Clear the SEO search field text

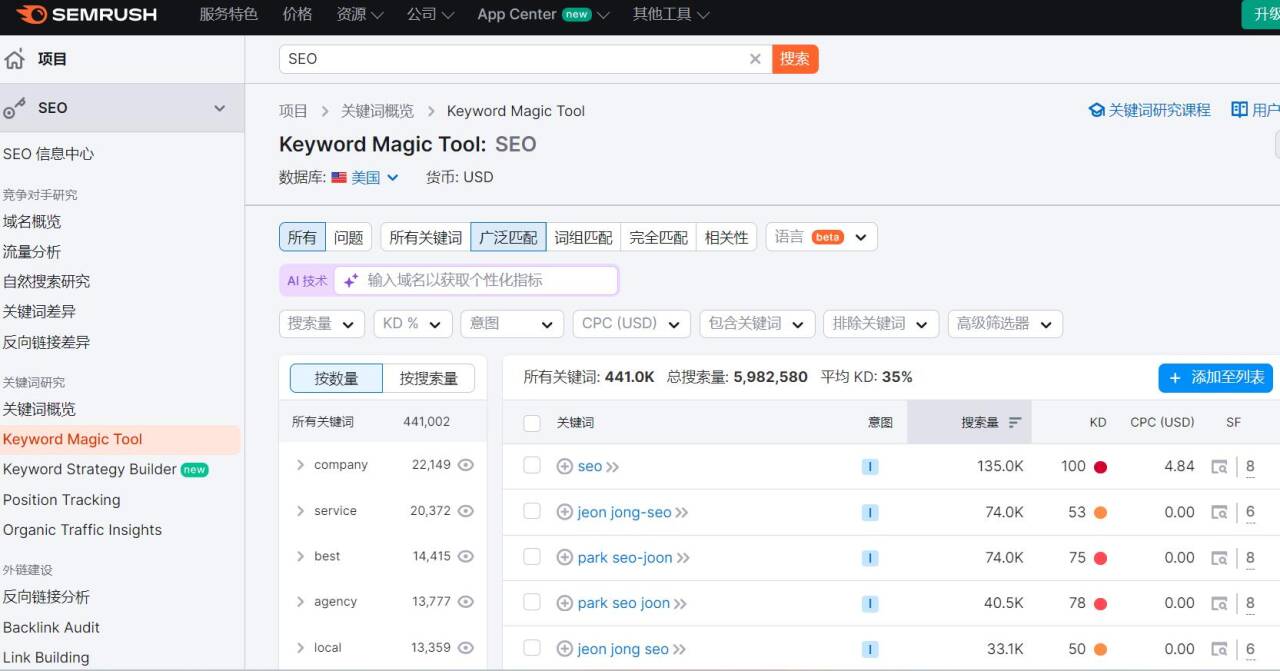coord(755,59)
